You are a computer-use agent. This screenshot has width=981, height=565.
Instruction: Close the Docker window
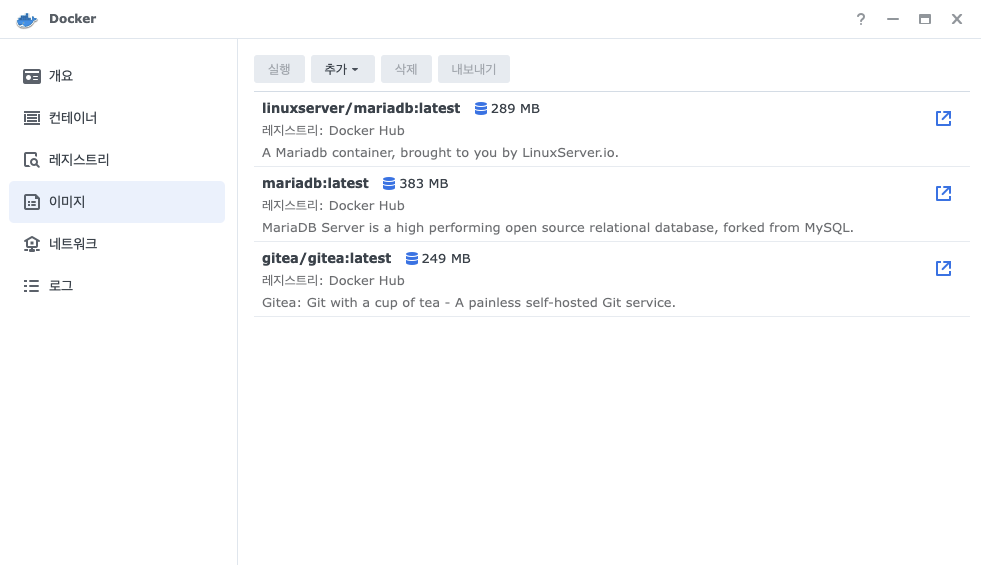tap(957, 19)
